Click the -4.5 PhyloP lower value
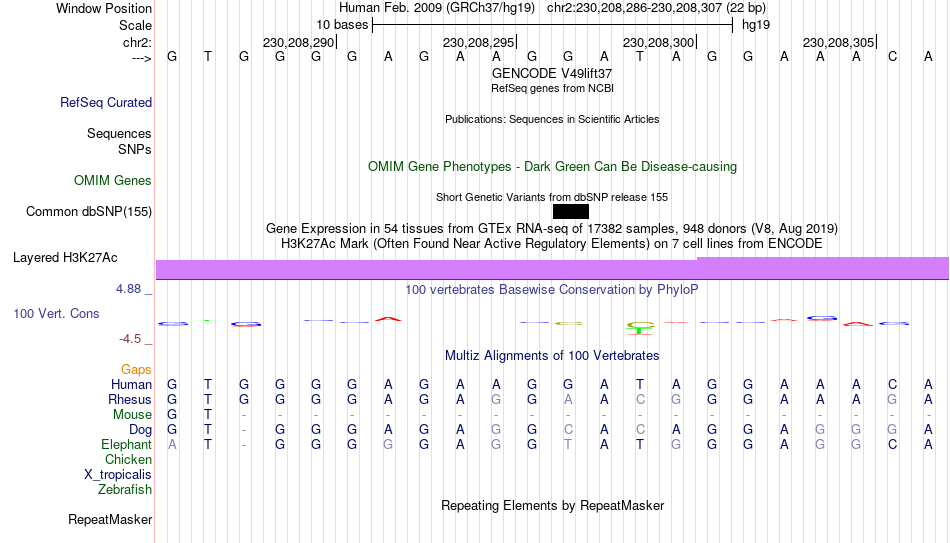The height and width of the screenshot is (543, 950). pos(130,339)
